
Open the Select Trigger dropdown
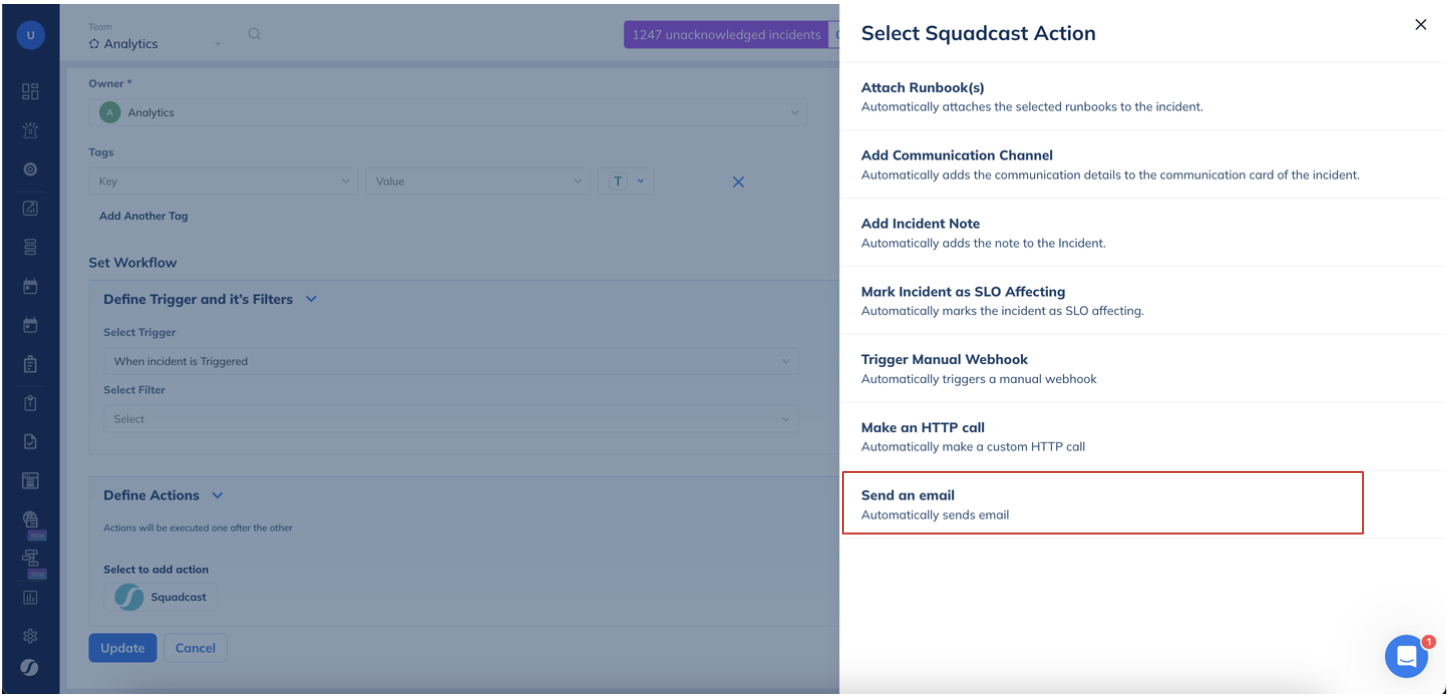(451, 361)
